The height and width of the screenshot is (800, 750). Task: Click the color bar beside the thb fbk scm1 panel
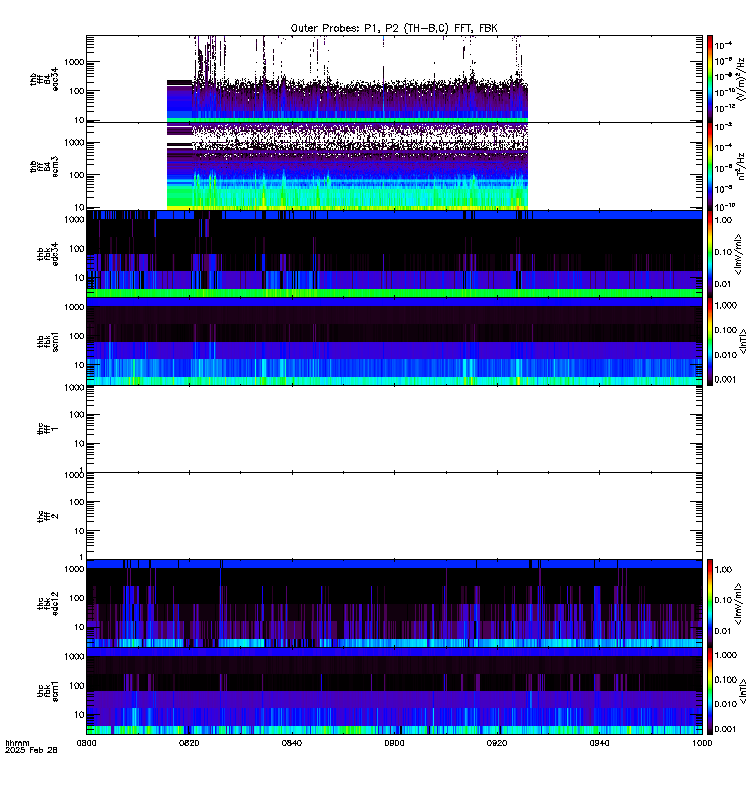point(710,341)
